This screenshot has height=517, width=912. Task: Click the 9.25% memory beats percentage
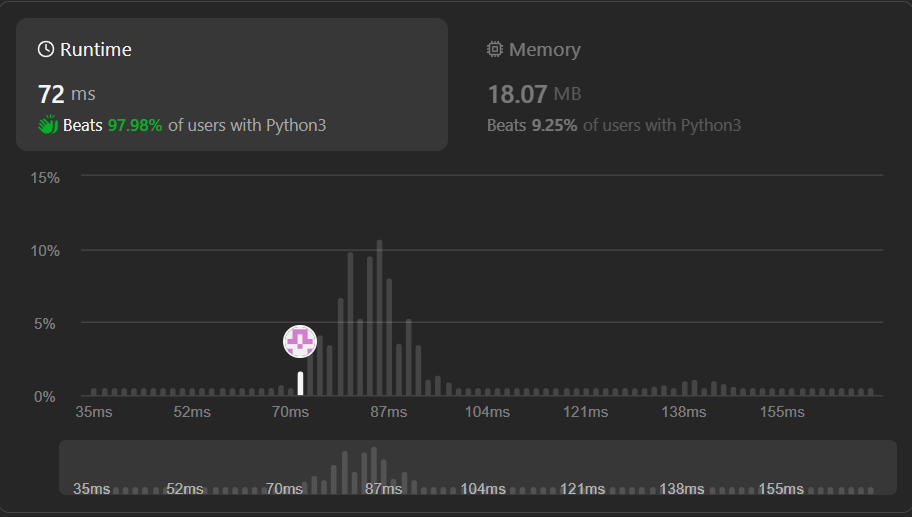tap(553, 125)
